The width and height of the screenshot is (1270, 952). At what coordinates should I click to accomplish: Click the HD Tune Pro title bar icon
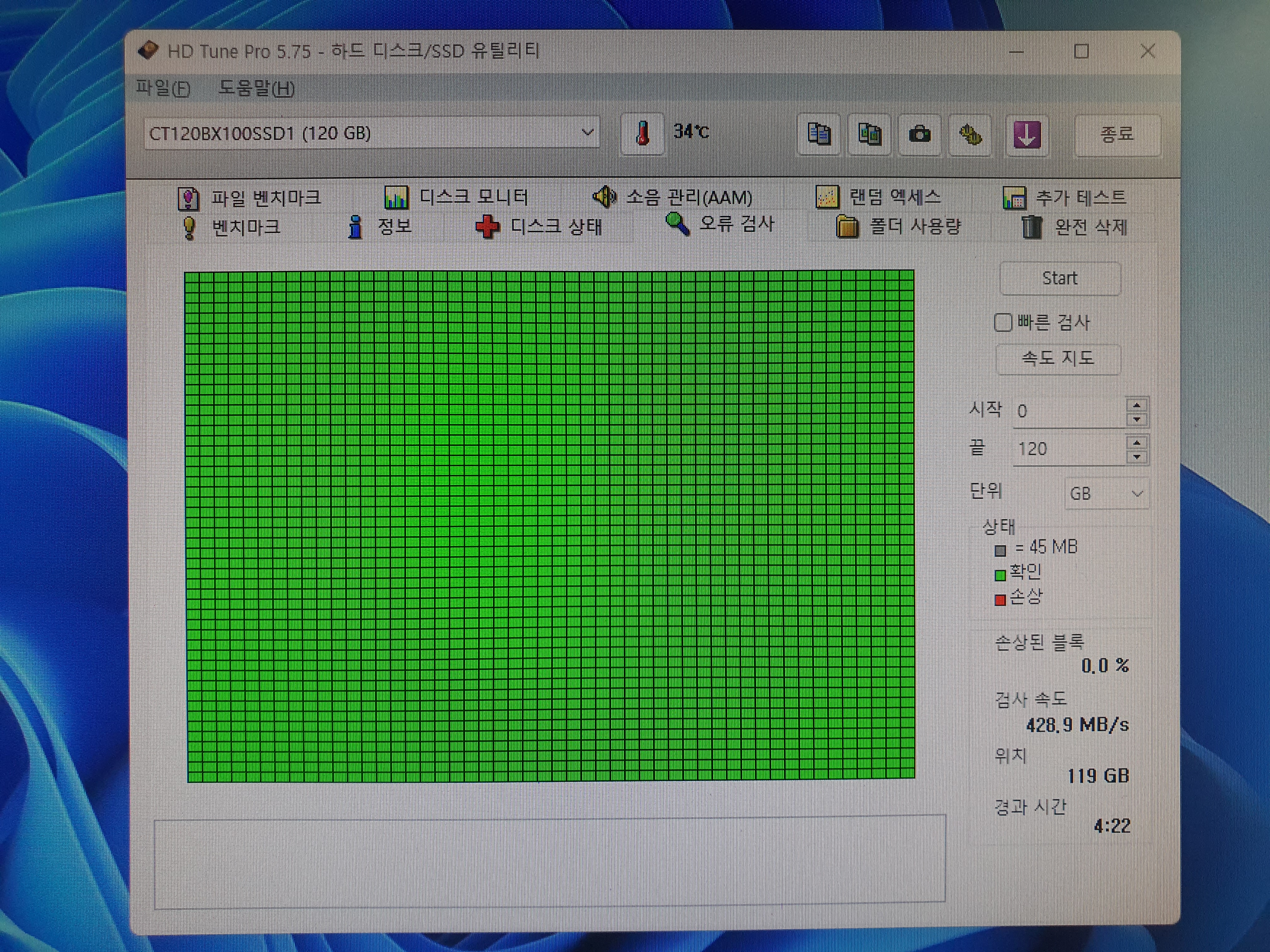[x=148, y=50]
